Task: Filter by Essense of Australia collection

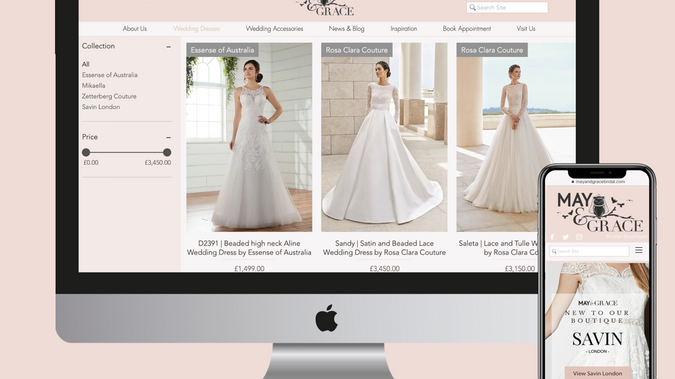Action: pyautogui.click(x=110, y=75)
